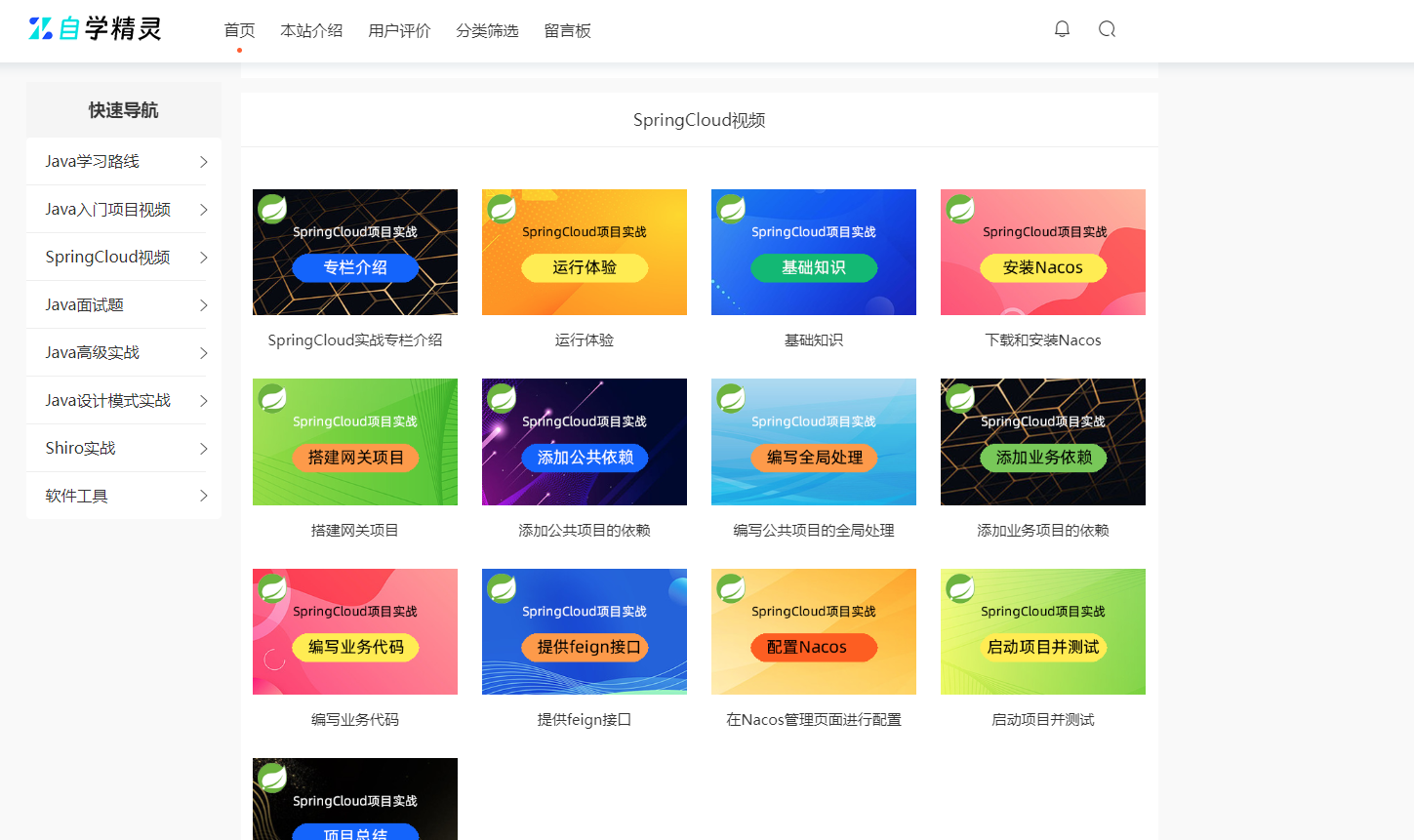Open the 本站介绍 nav item
The width and height of the screenshot is (1414, 840).
[x=311, y=30]
